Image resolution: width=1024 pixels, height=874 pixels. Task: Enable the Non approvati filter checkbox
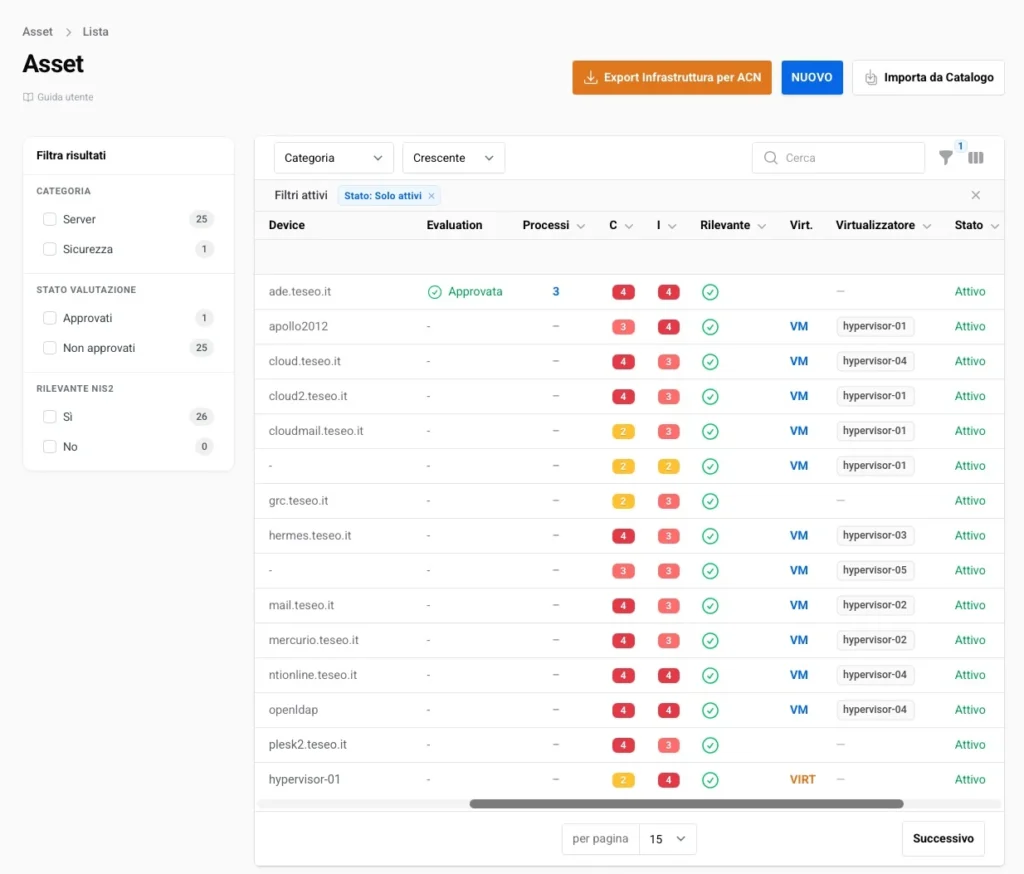(50, 348)
